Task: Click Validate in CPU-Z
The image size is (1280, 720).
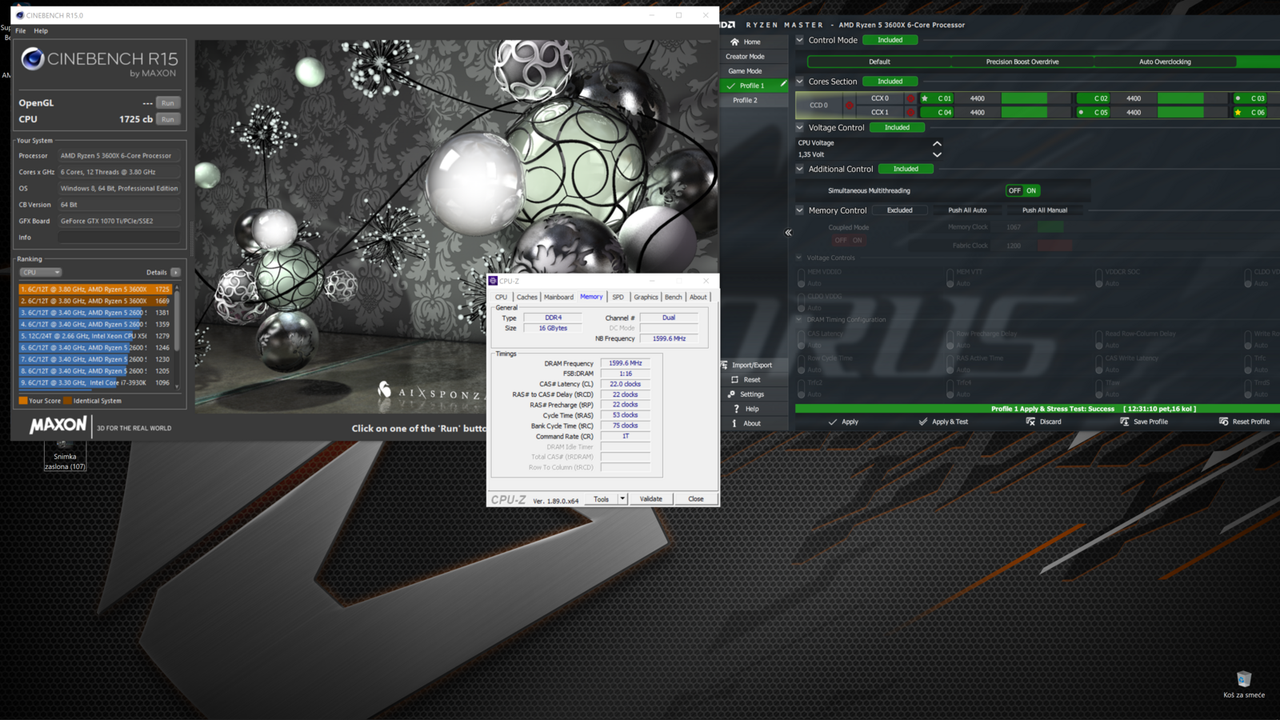Action: [x=651, y=499]
